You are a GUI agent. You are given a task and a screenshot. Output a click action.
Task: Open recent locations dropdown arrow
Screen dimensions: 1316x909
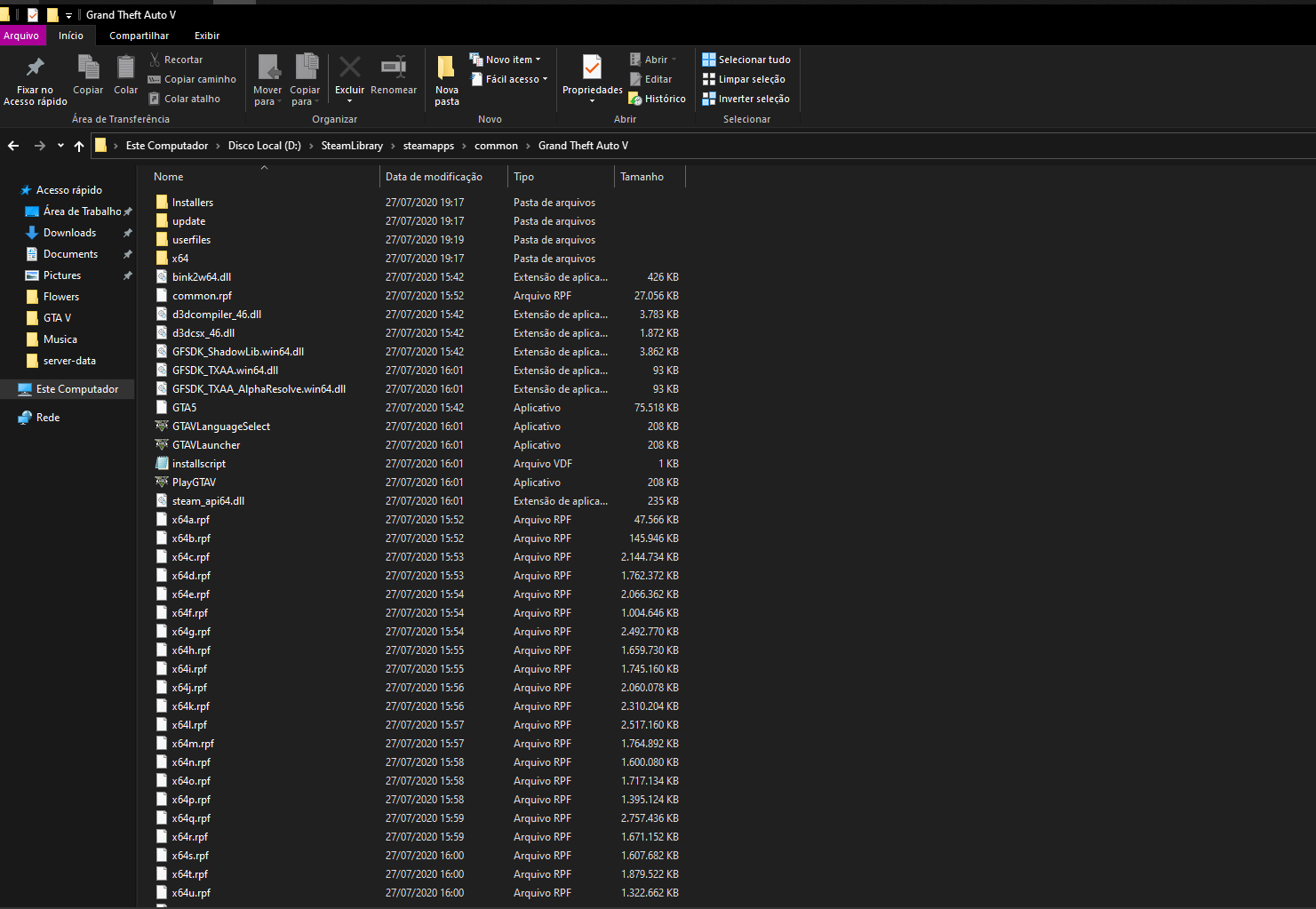coord(60,146)
